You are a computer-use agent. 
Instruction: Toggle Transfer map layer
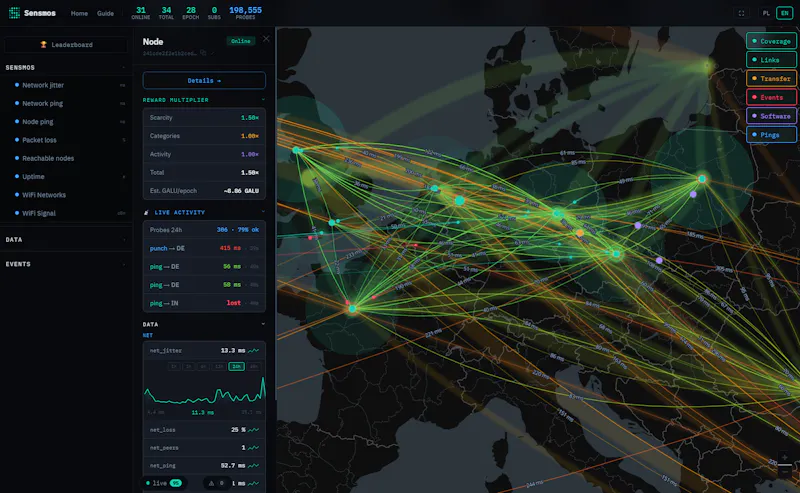(x=771, y=79)
